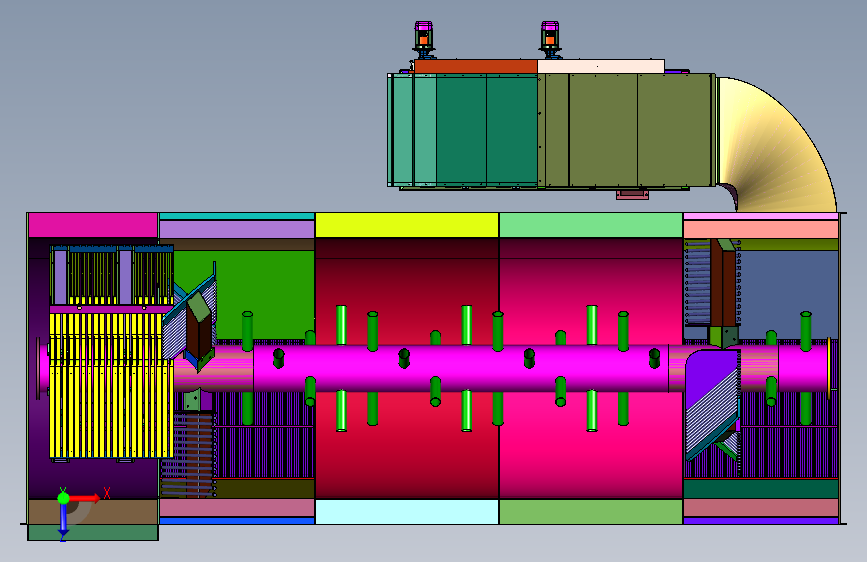
Task: Select the violet strip at bottom right
Action: click(761, 521)
